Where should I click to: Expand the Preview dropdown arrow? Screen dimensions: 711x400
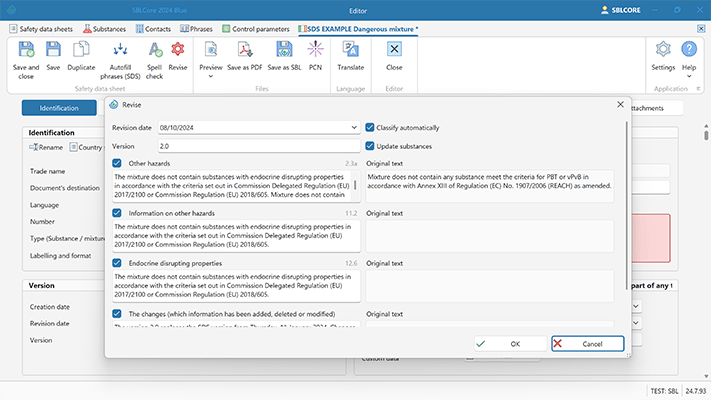click(211, 77)
